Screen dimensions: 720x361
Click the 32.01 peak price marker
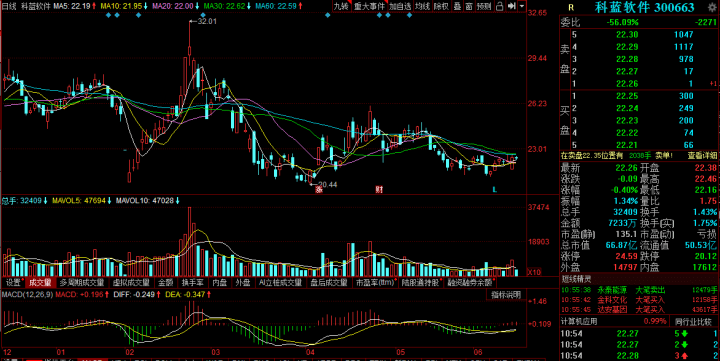coord(207,21)
